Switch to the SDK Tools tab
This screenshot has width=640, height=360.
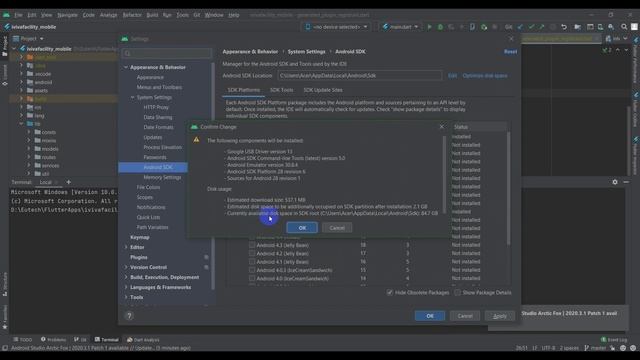(x=281, y=90)
